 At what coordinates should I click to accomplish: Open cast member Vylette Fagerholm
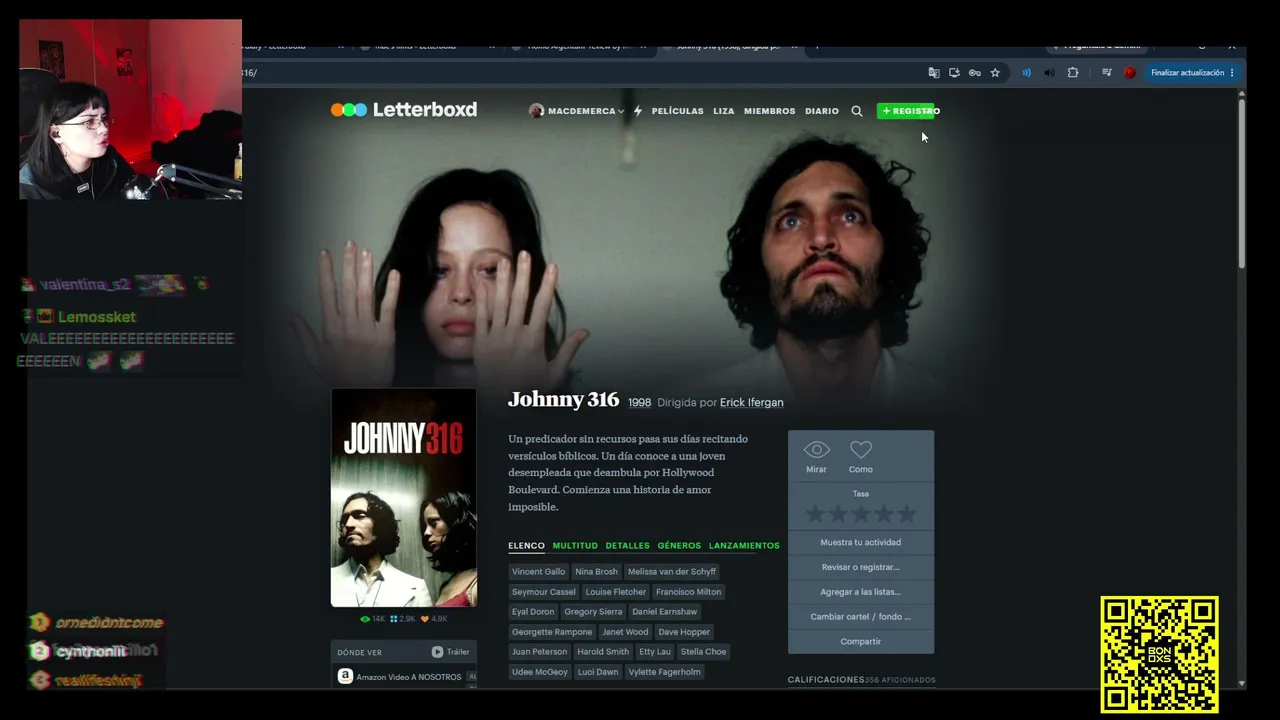point(665,672)
